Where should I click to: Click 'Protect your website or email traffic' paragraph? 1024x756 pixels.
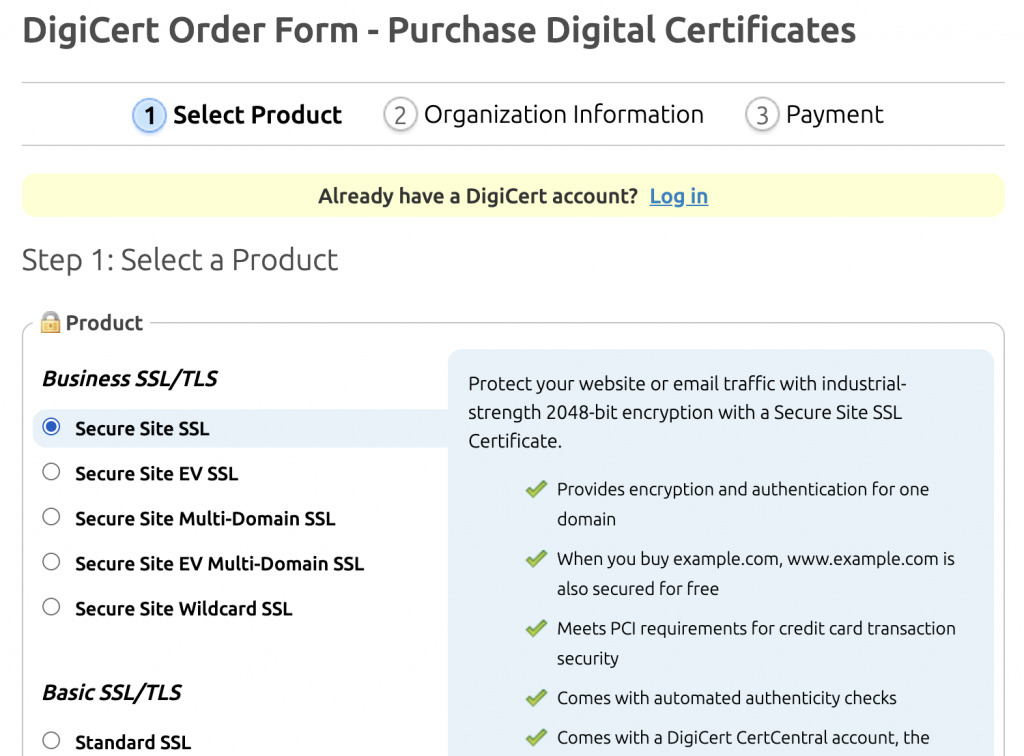[687, 412]
